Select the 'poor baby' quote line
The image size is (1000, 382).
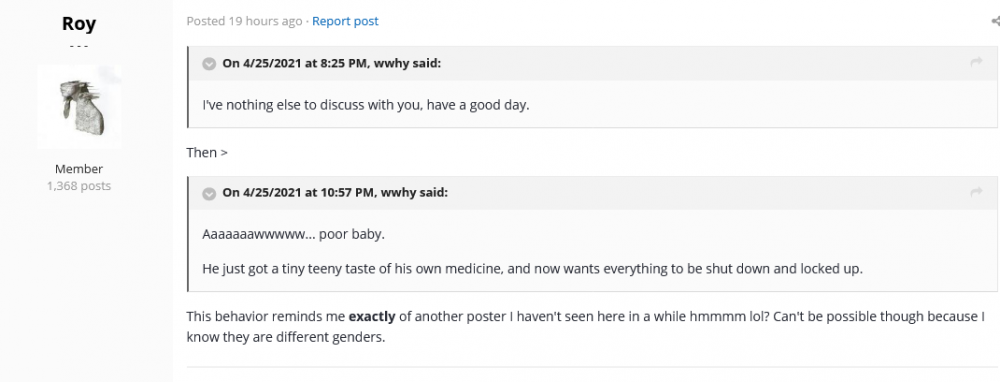(x=293, y=234)
